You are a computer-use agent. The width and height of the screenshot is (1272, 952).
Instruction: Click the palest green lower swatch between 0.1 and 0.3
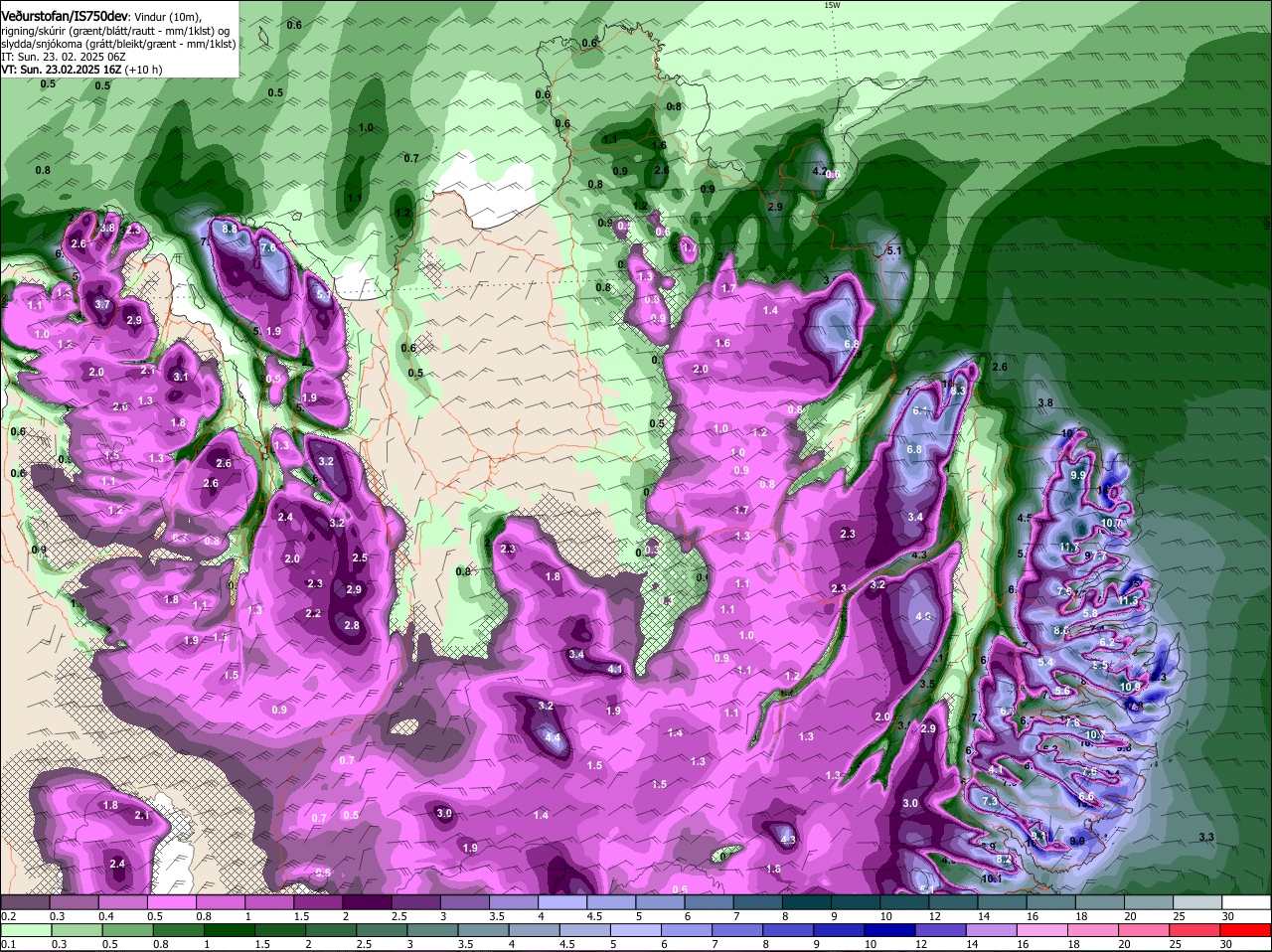[25, 929]
